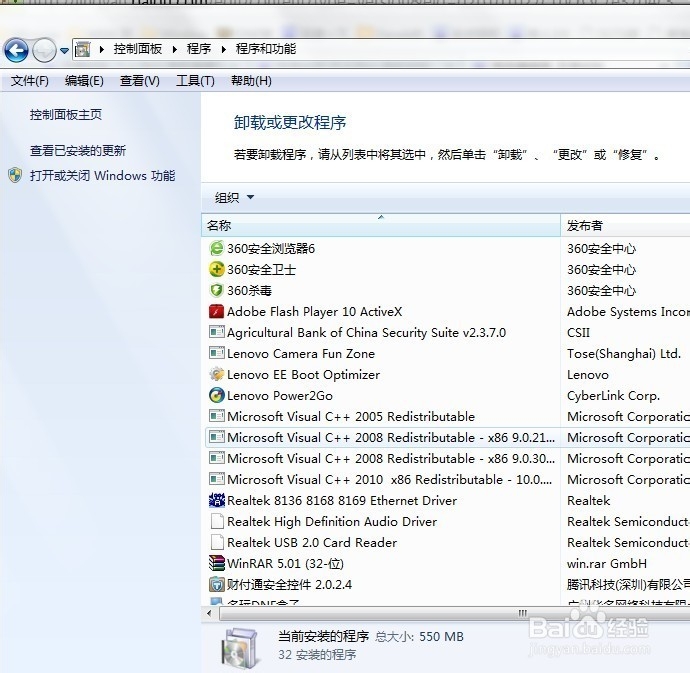Sort by 发布者 column header
Screen dimensions: 690x673
pyautogui.click(x=625, y=225)
